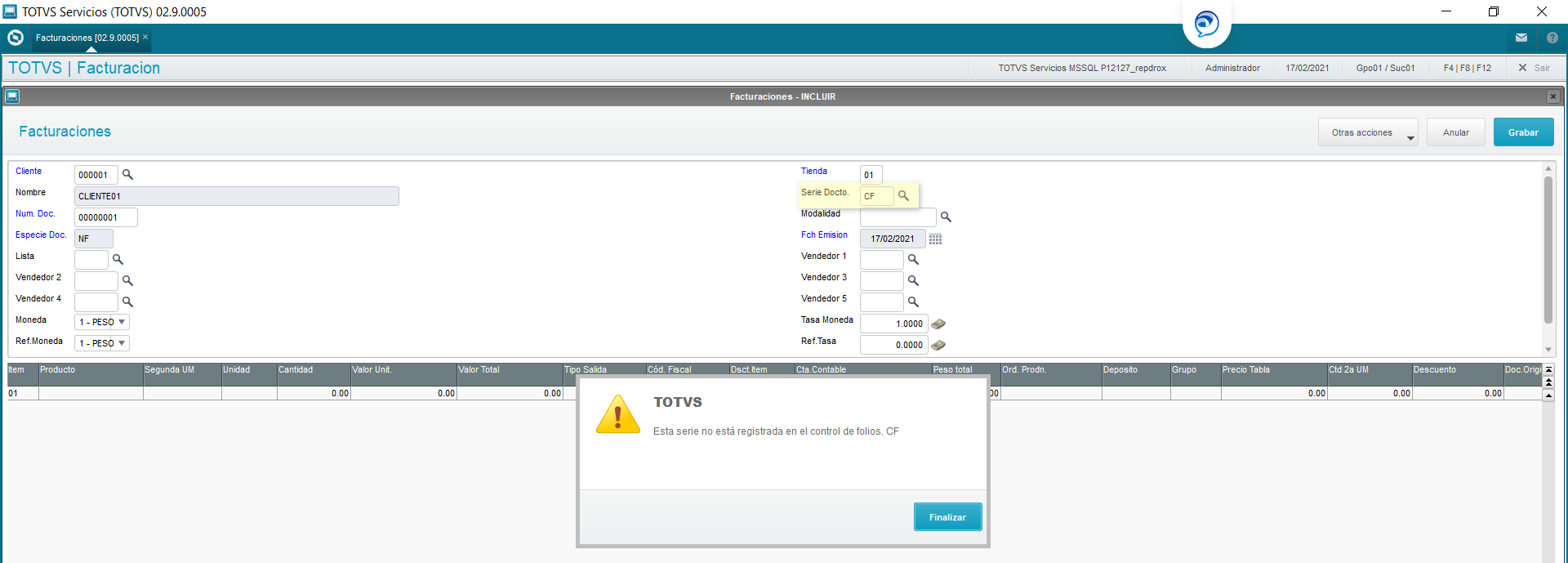1568x563 pixels.
Task: Click the Modalidad input field
Action: 898,217
